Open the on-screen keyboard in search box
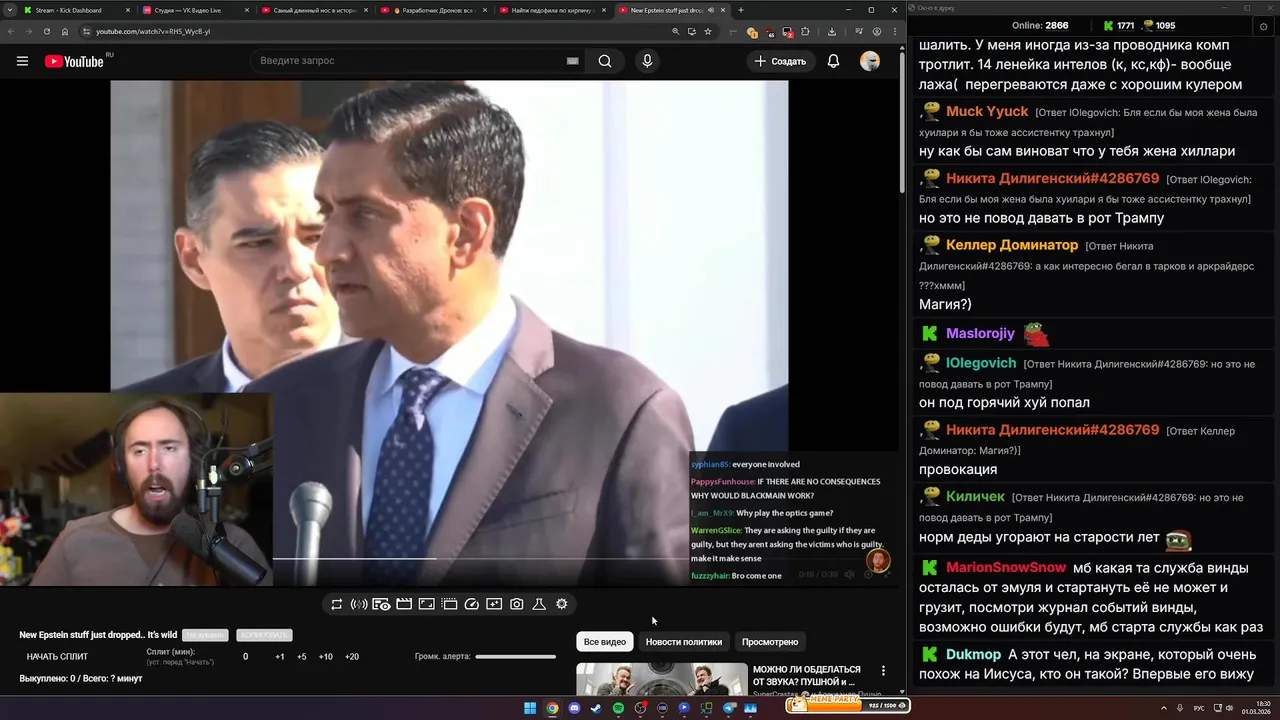1280x720 pixels. pyautogui.click(x=572, y=61)
